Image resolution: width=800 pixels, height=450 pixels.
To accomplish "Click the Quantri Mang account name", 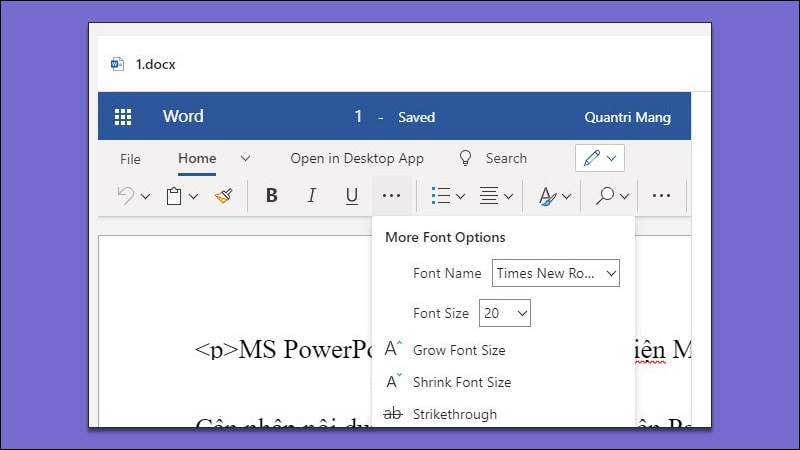I will pyautogui.click(x=628, y=117).
